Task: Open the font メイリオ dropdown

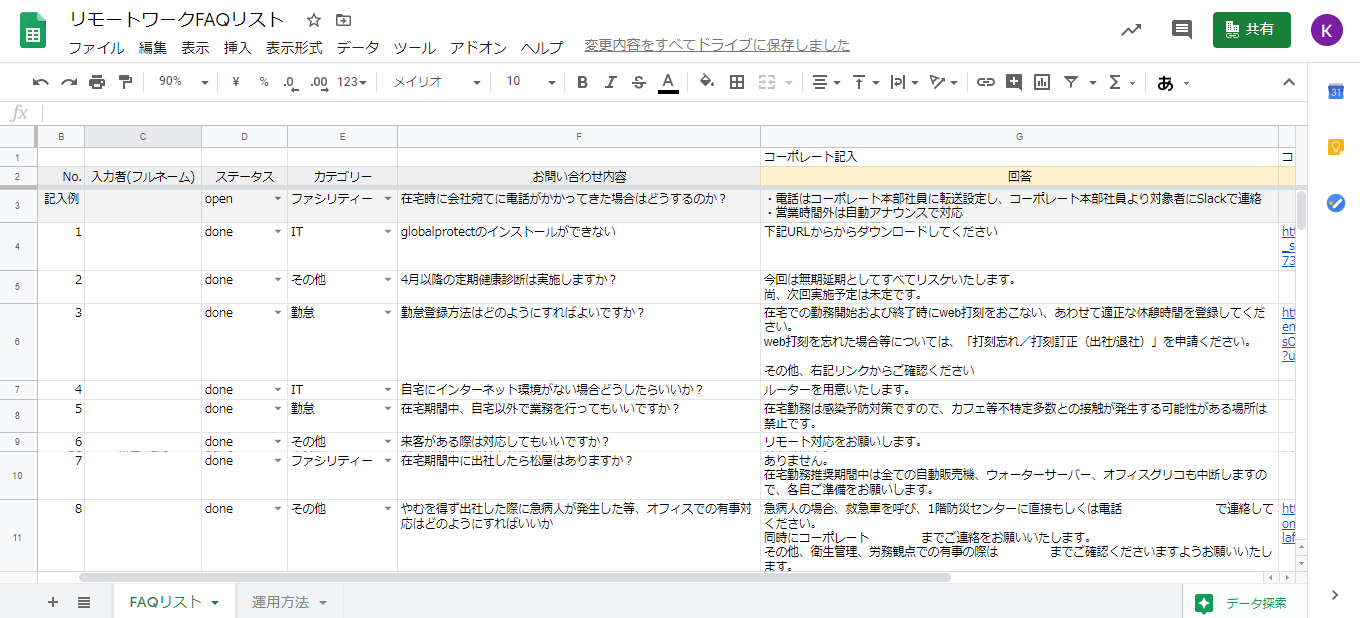Action: pyautogui.click(x=436, y=82)
